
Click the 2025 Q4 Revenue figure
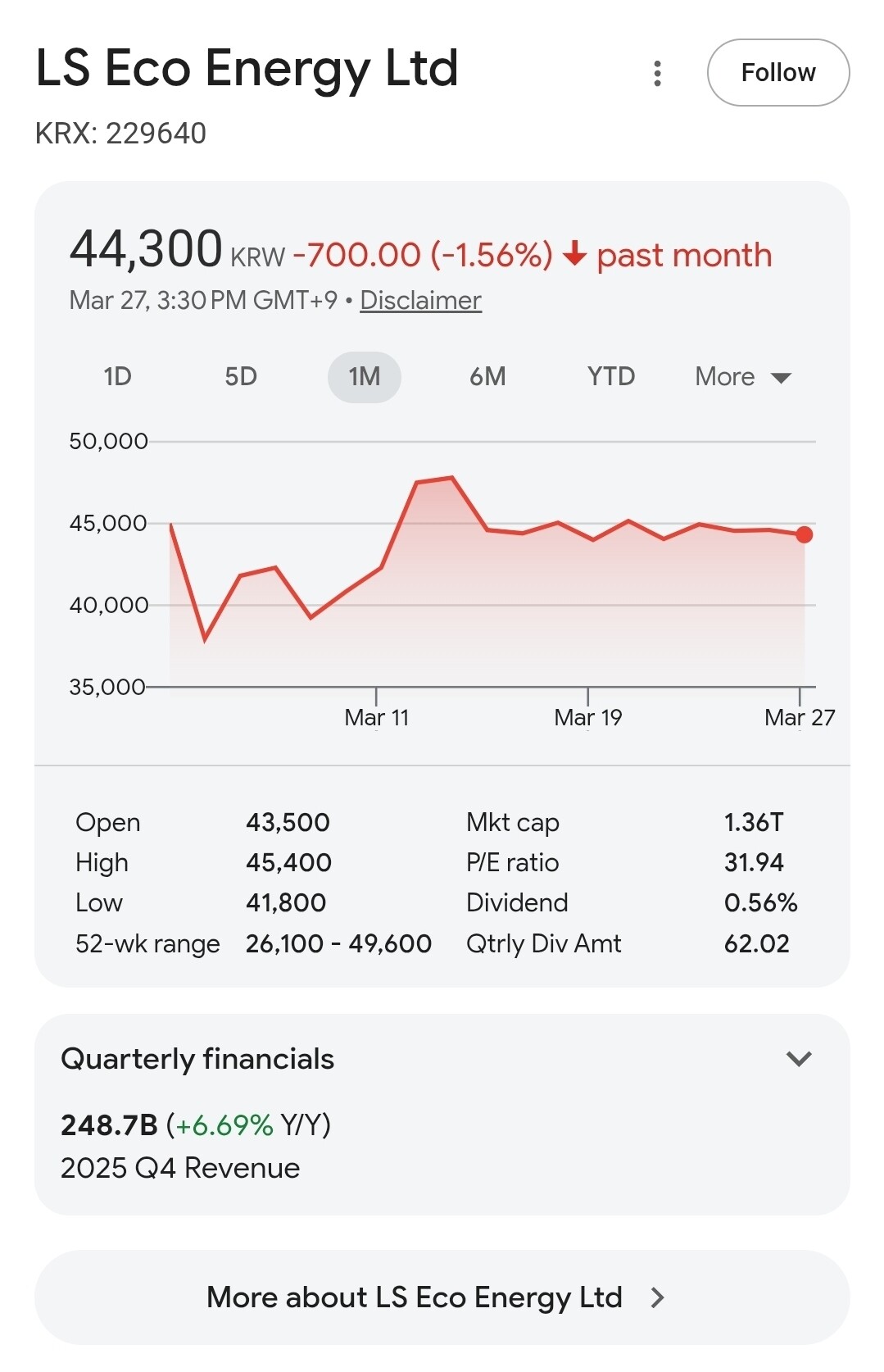pyautogui.click(x=109, y=1125)
